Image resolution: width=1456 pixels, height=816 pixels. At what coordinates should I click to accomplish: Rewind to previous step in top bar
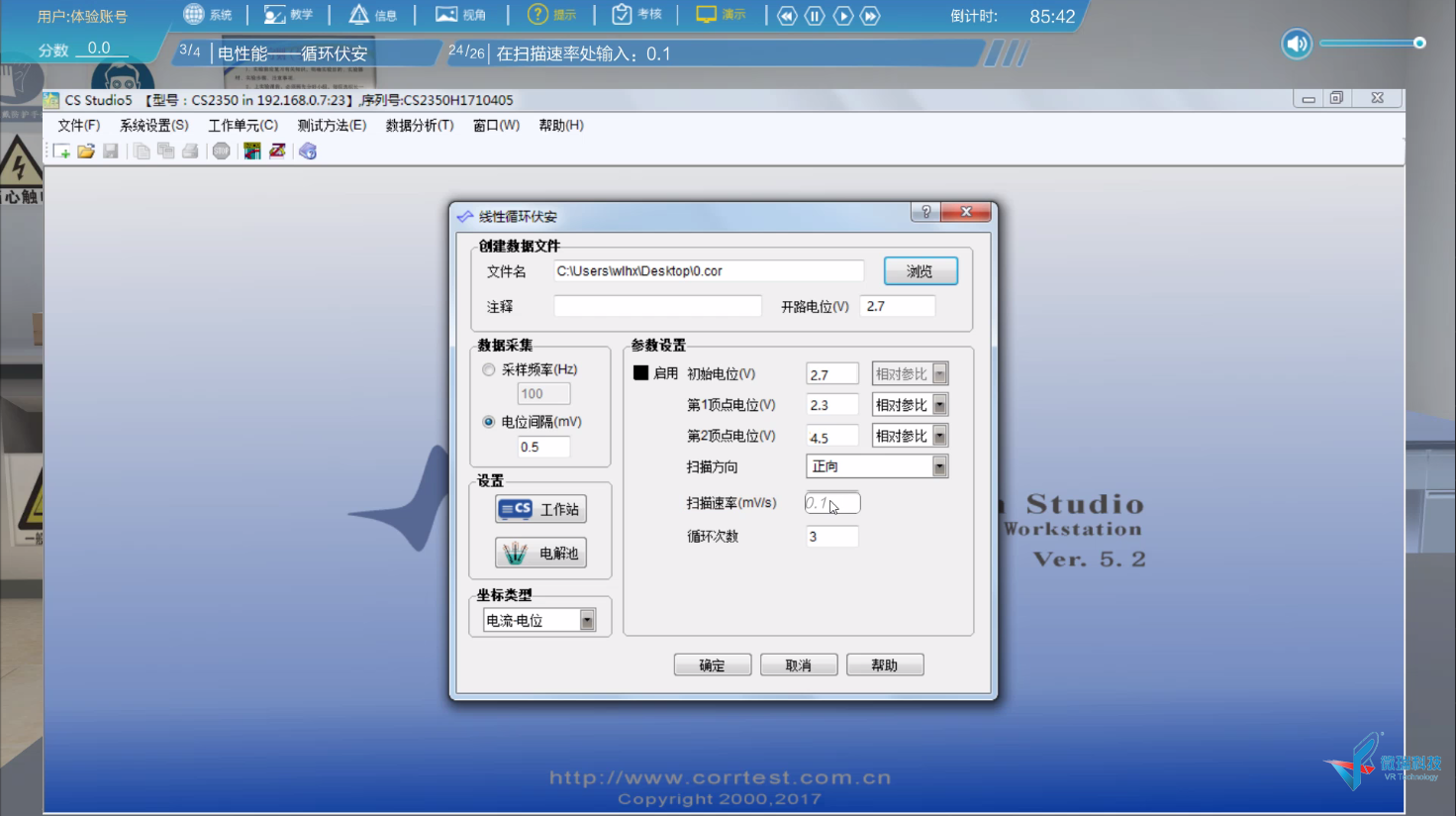(787, 16)
